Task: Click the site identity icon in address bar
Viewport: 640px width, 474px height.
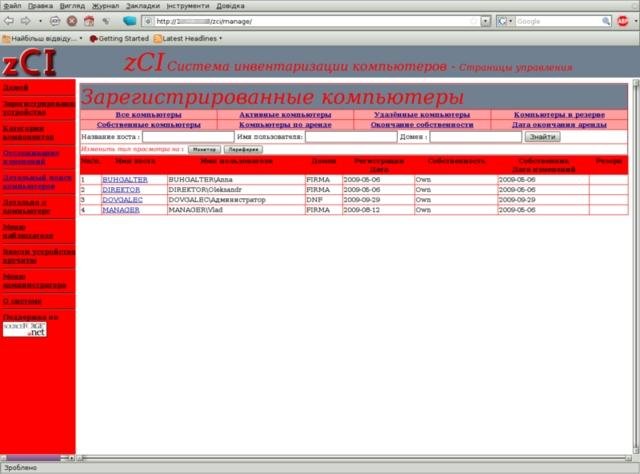Action: coord(148,21)
